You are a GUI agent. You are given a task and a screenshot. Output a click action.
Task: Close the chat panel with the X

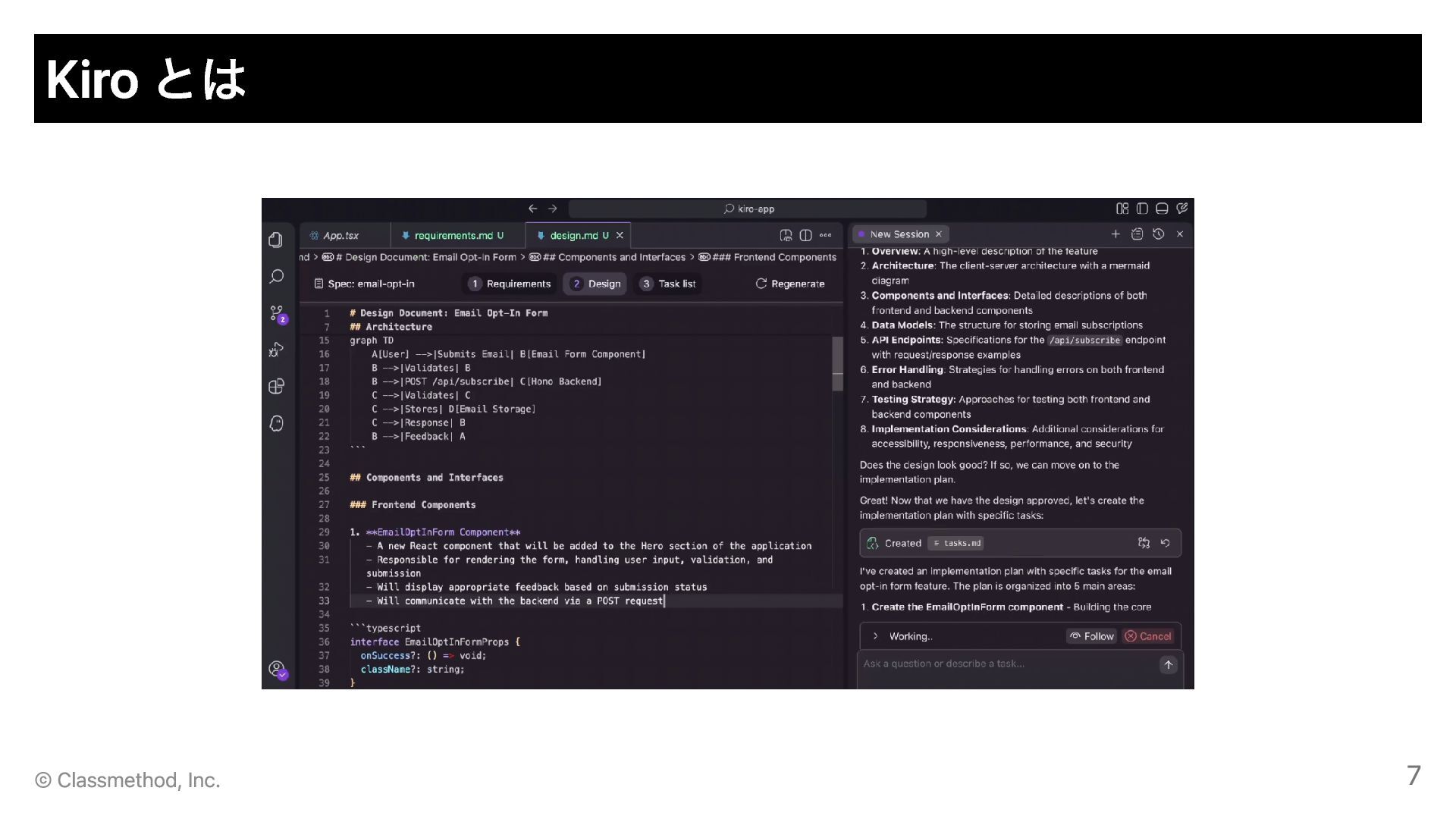pyautogui.click(x=1180, y=234)
